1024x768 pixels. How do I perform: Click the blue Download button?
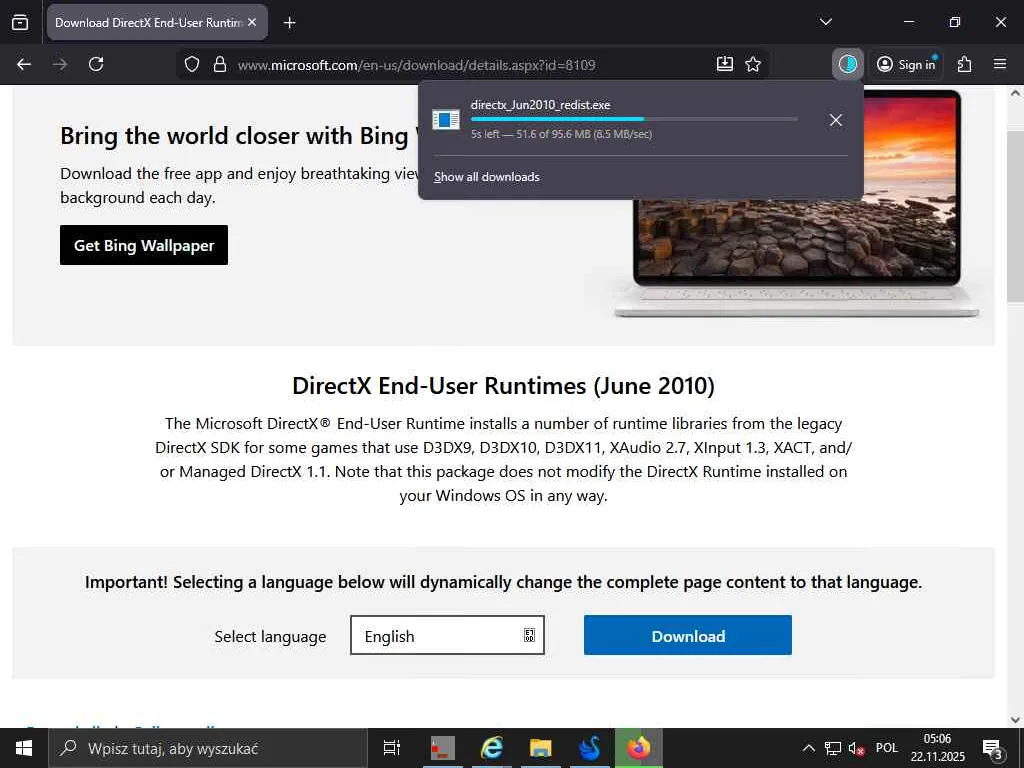pos(688,635)
